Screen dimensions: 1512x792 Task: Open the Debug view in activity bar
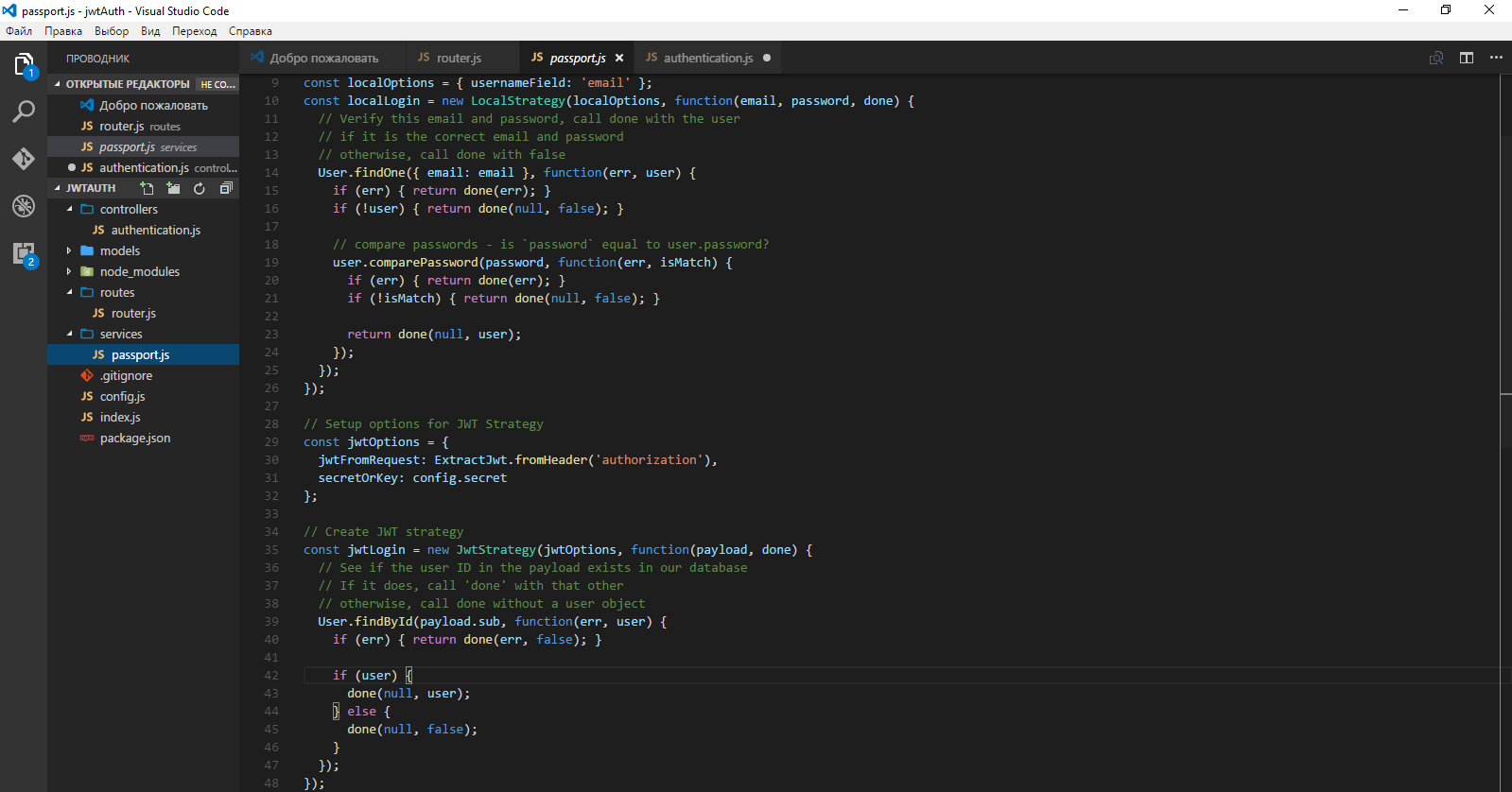pos(24,205)
